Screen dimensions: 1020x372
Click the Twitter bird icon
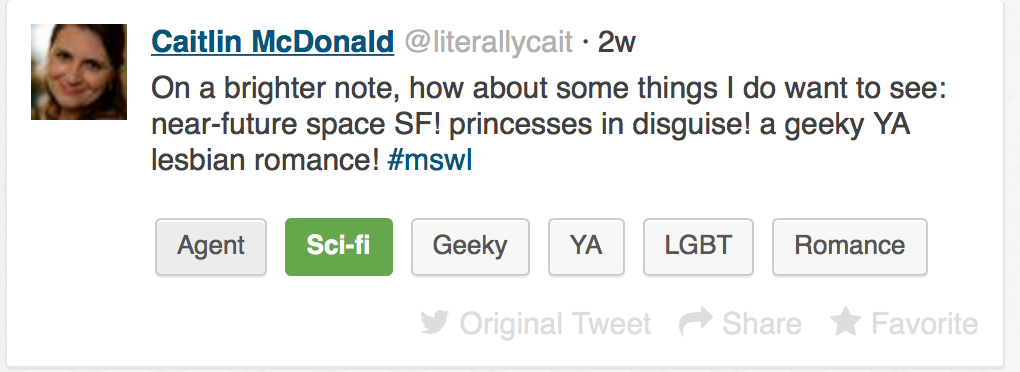435,323
